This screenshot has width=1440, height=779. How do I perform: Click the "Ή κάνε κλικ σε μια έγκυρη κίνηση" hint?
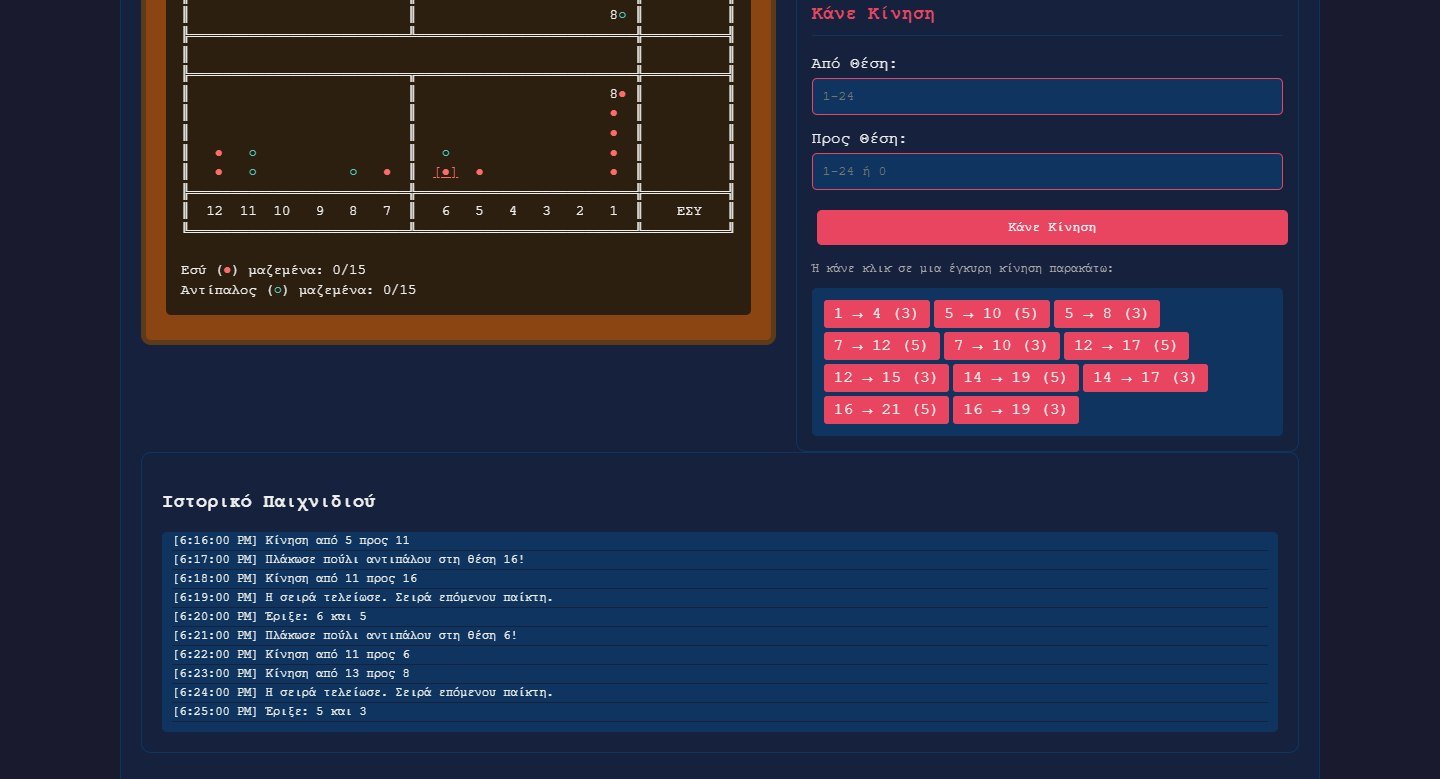[x=962, y=268]
